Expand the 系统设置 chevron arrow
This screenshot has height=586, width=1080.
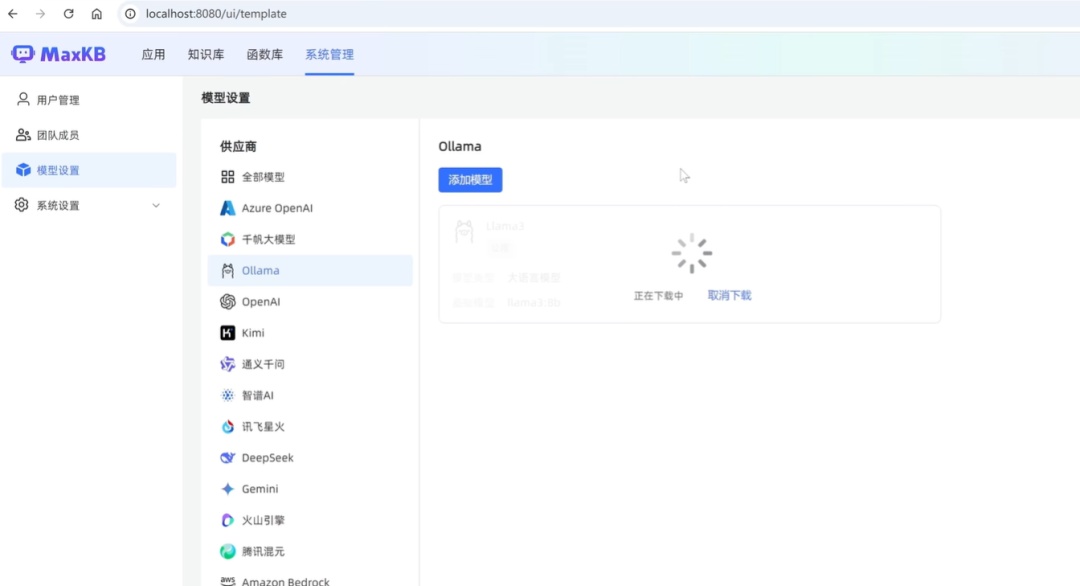pos(155,206)
